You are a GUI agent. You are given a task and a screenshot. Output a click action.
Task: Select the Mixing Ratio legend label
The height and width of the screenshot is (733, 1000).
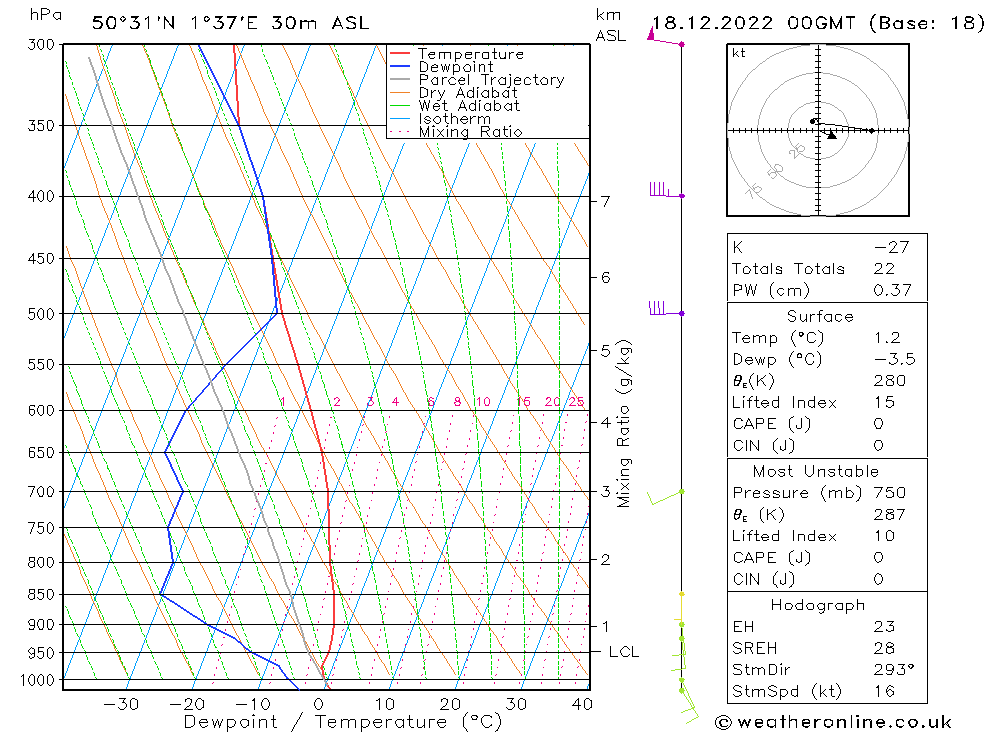(x=470, y=131)
